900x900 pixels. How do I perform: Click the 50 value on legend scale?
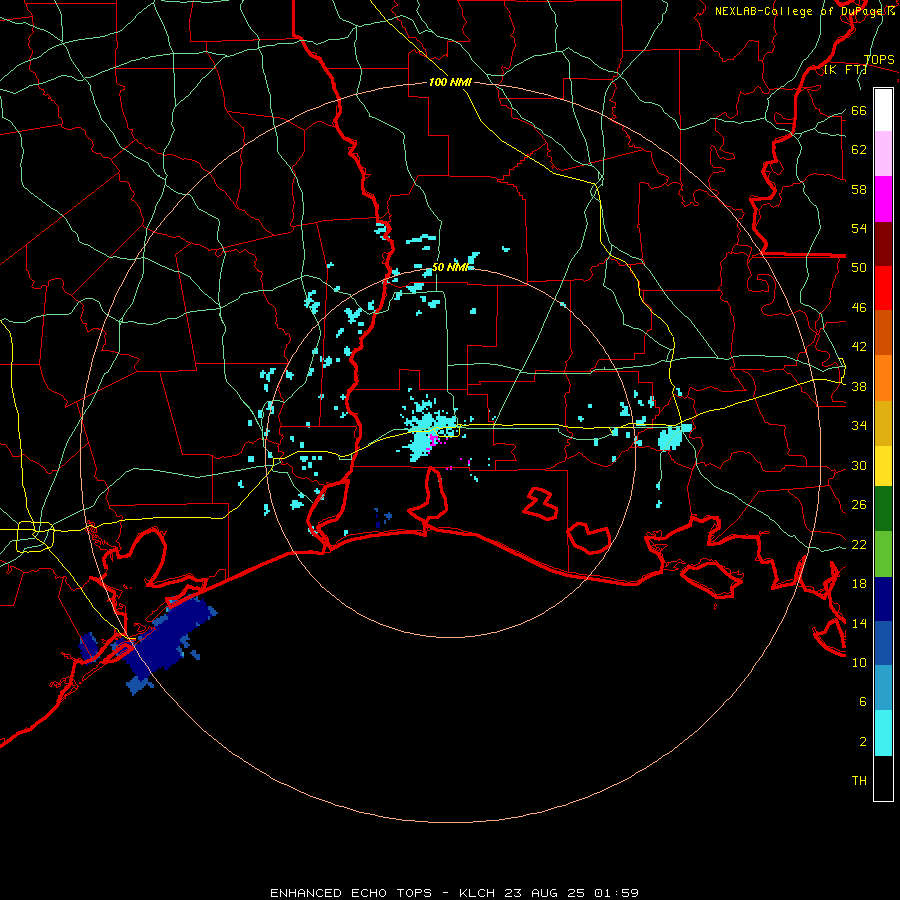coord(859,268)
